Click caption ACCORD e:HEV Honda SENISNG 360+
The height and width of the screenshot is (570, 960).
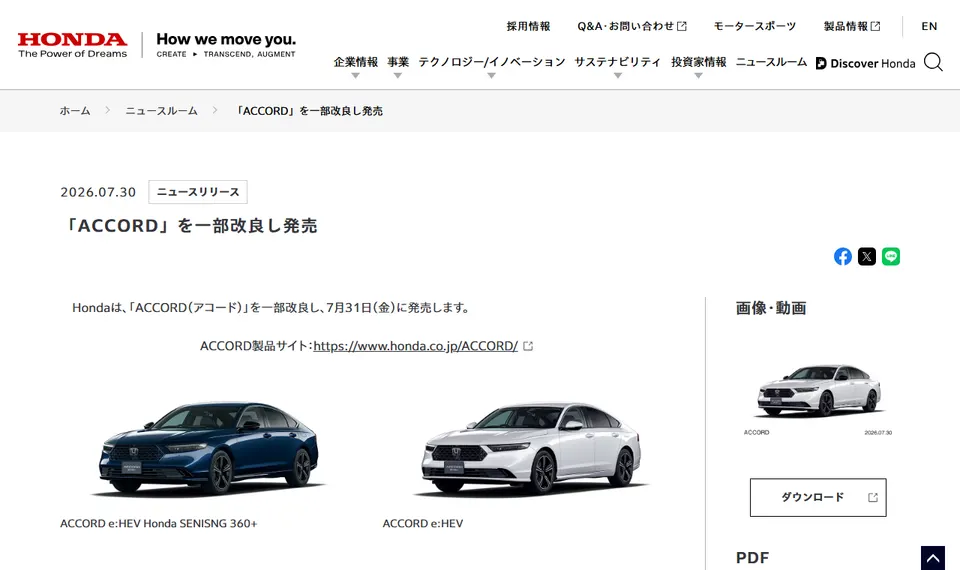coord(159,523)
